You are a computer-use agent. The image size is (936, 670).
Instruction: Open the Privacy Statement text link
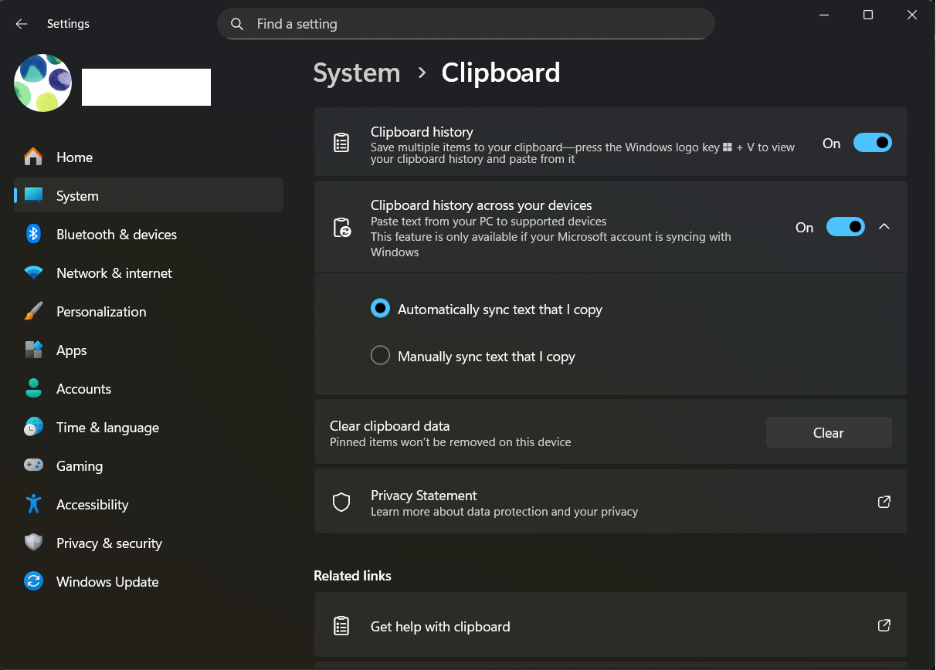click(423, 495)
